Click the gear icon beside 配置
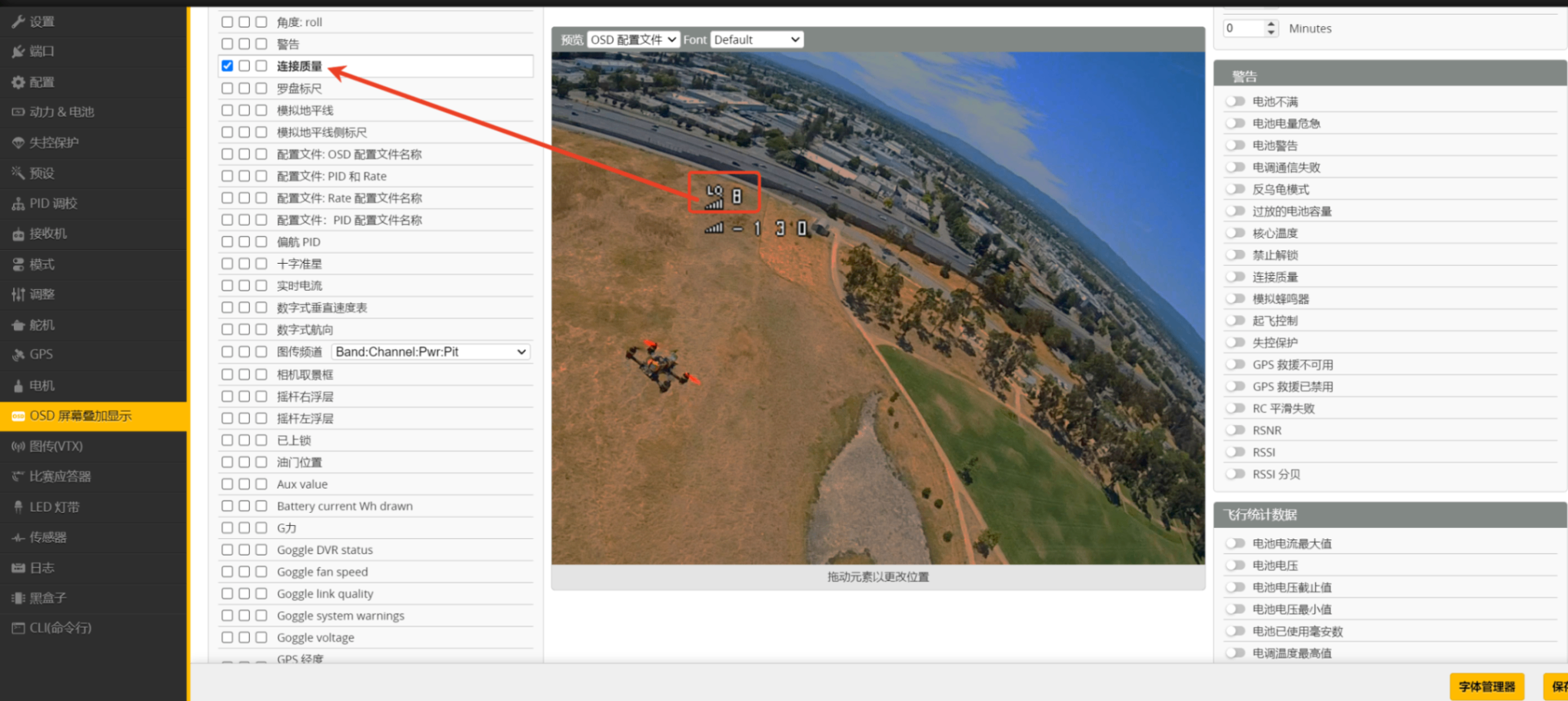Viewport: 1568px width, 701px height. point(18,82)
